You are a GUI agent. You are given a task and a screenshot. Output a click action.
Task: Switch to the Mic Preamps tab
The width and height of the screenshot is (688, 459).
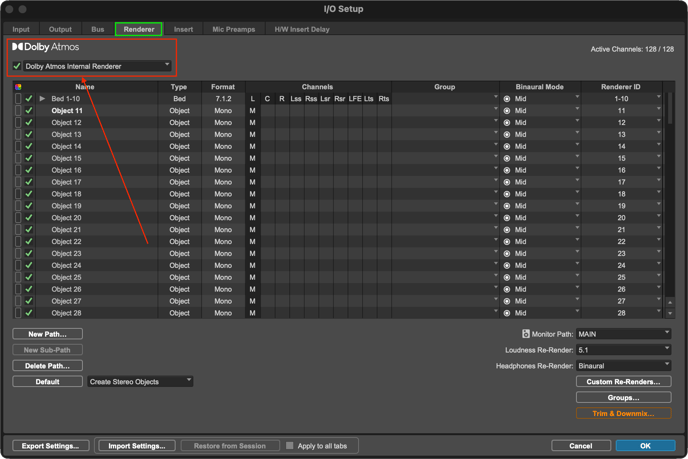coord(233,29)
